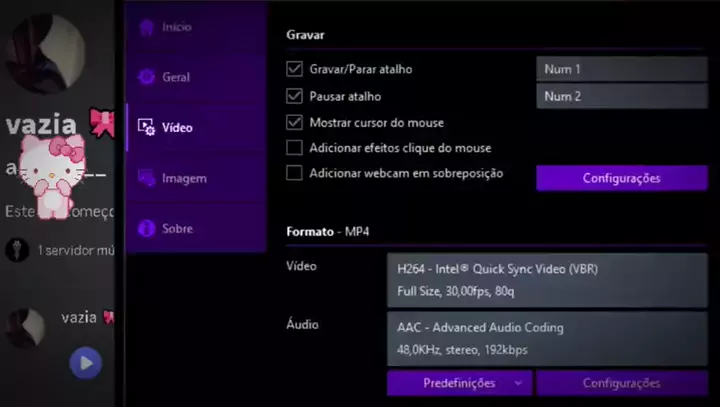Click the pink bow icon beside vazia

(102, 124)
